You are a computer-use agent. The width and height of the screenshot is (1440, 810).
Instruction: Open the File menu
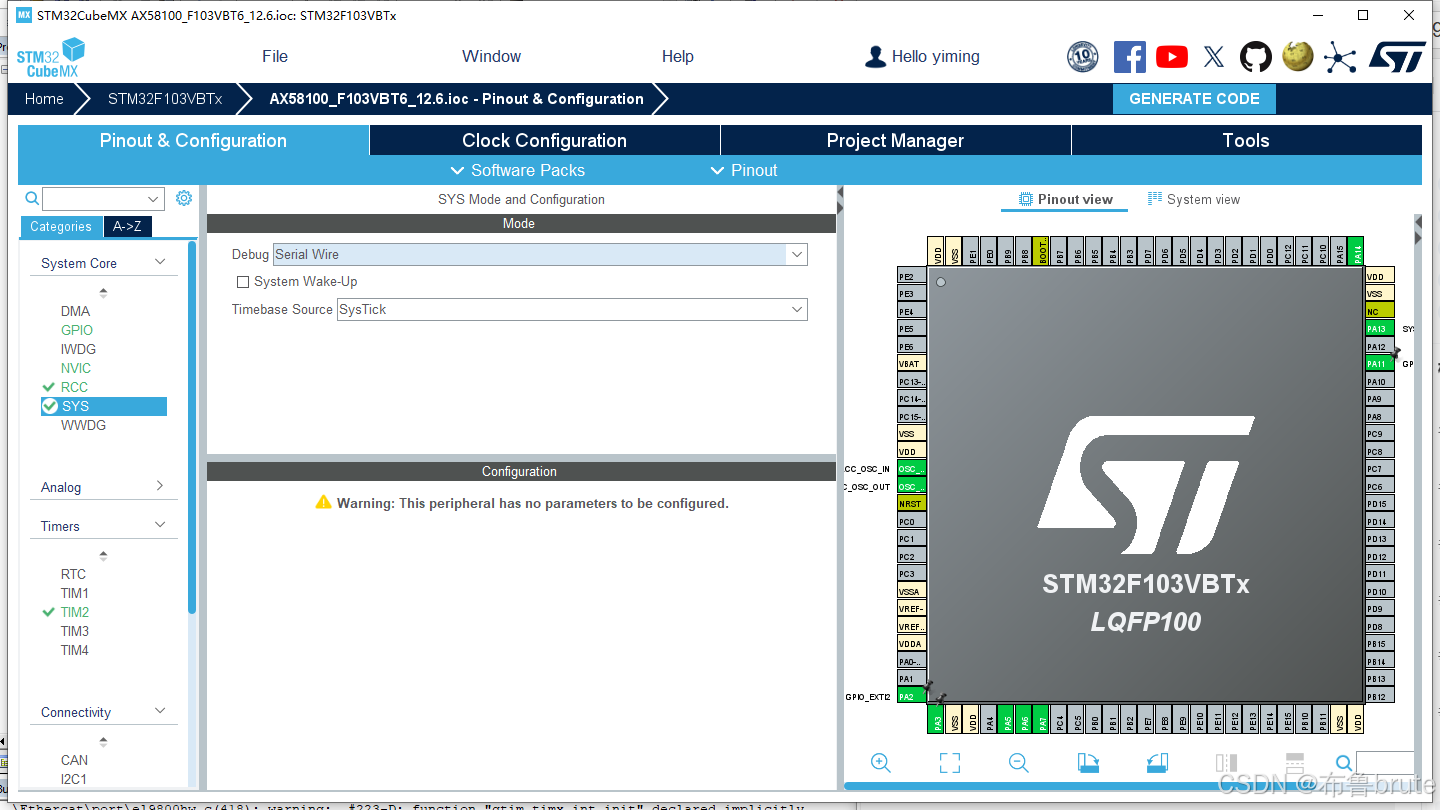275,56
